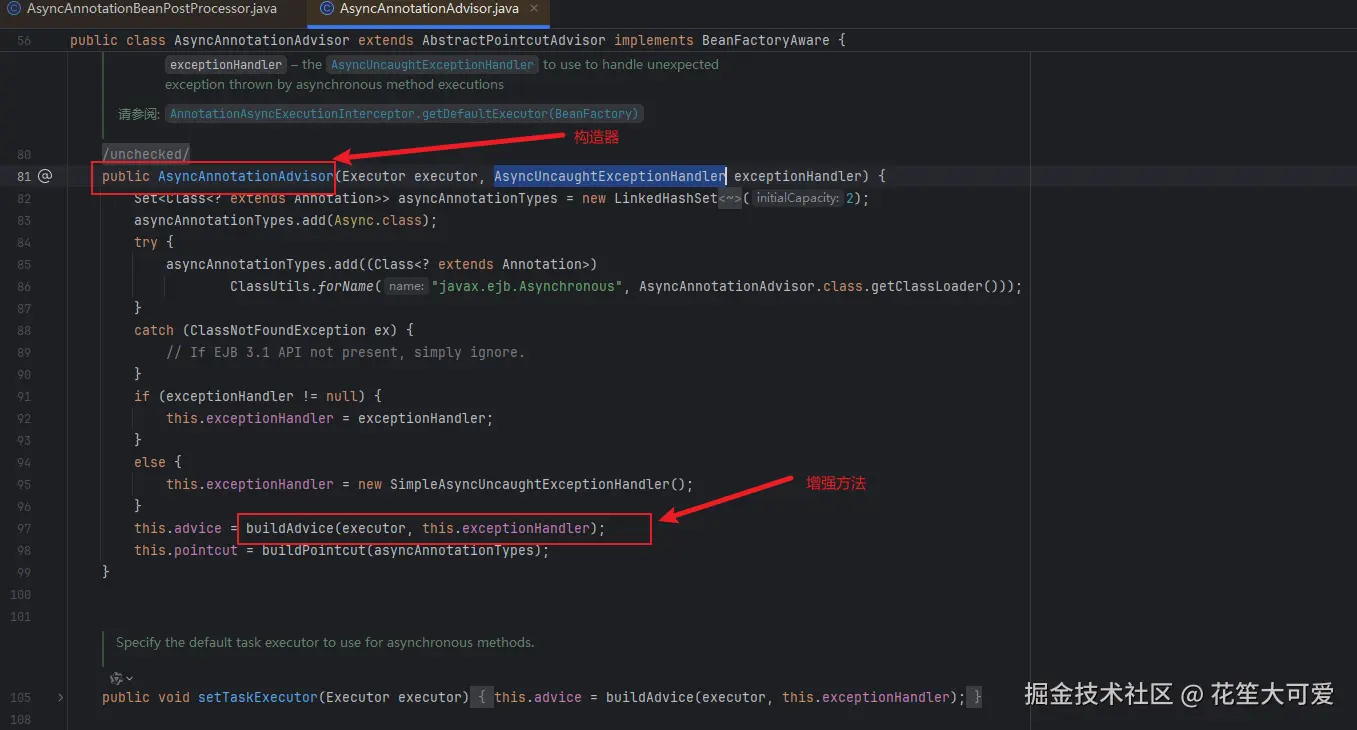
Task: Click the @ gutter icon on line 81
Action: coord(44,176)
